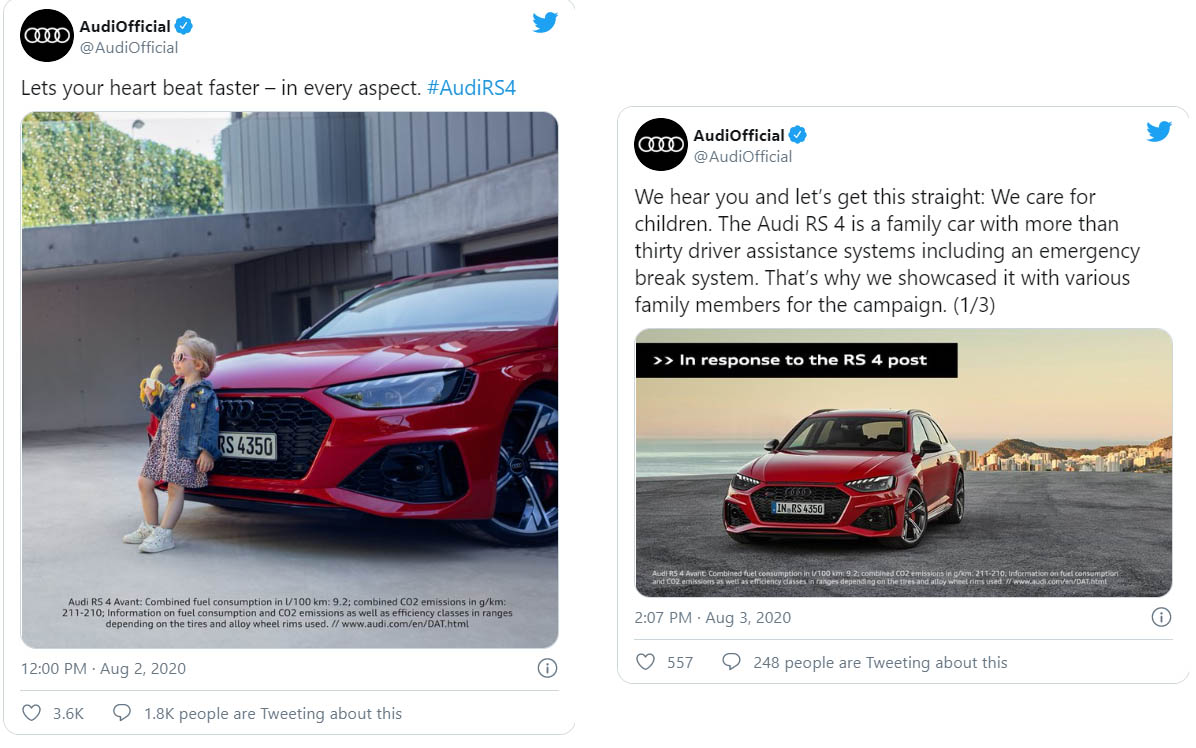Open the RS 4 response post image
The image size is (1196, 748).
click(903, 463)
